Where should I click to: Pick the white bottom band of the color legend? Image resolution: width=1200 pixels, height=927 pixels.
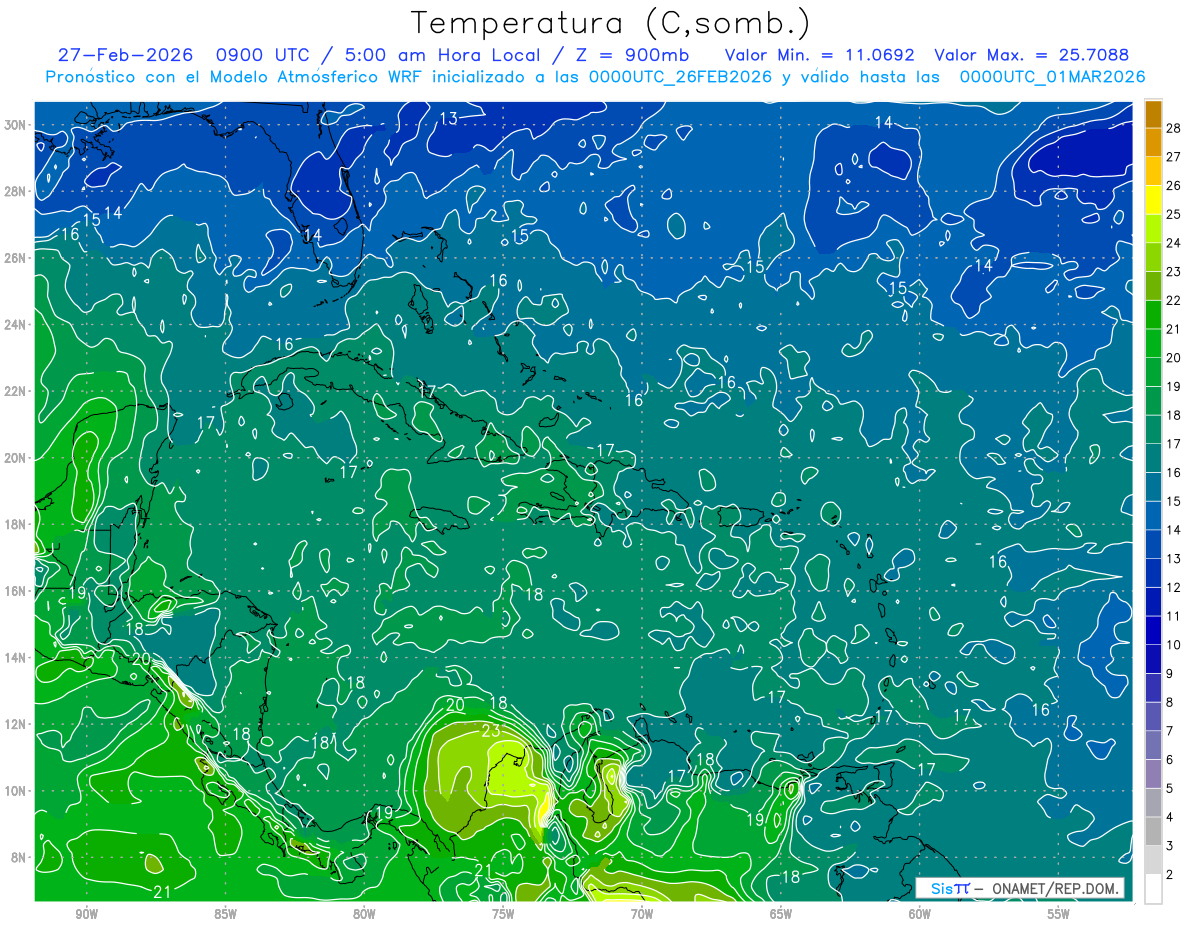tap(1153, 889)
